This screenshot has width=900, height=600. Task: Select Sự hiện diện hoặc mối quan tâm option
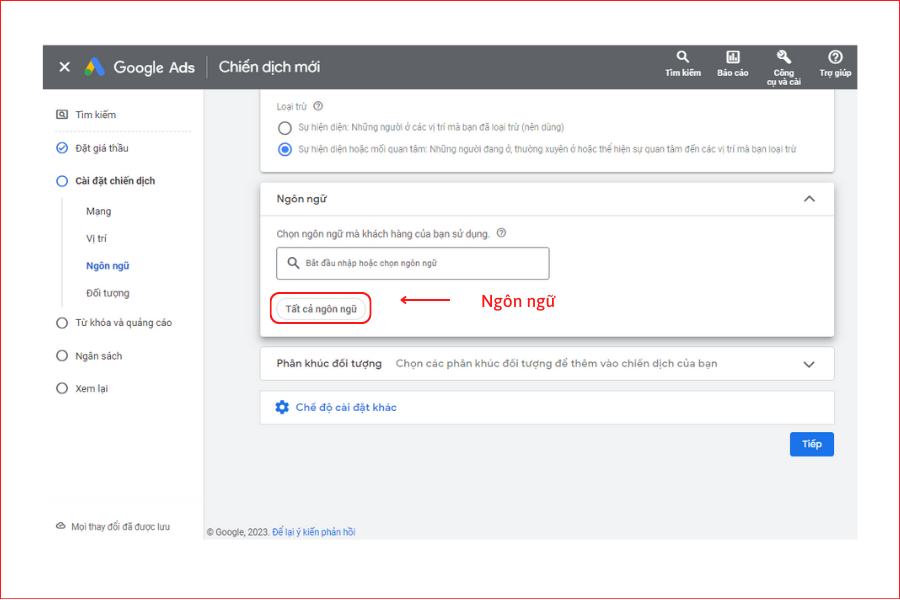tap(285, 149)
